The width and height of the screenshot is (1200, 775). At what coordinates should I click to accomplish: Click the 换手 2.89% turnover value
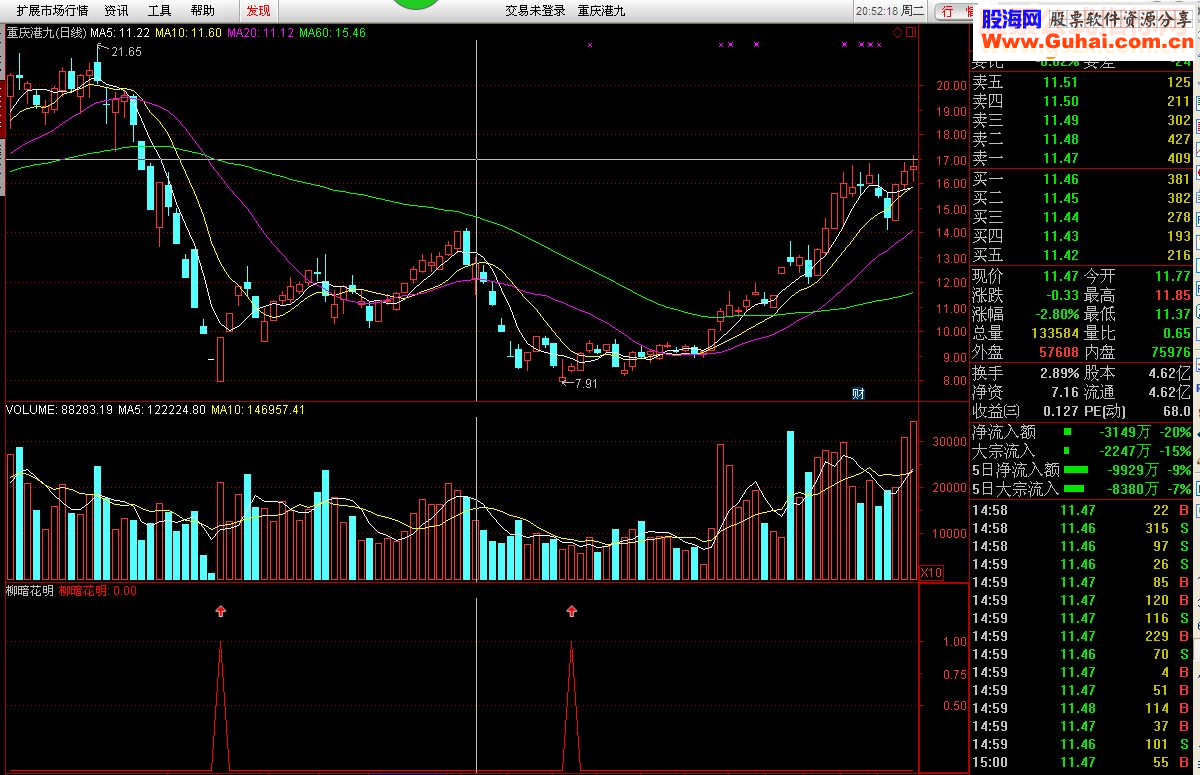pyautogui.click(x=1059, y=372)
